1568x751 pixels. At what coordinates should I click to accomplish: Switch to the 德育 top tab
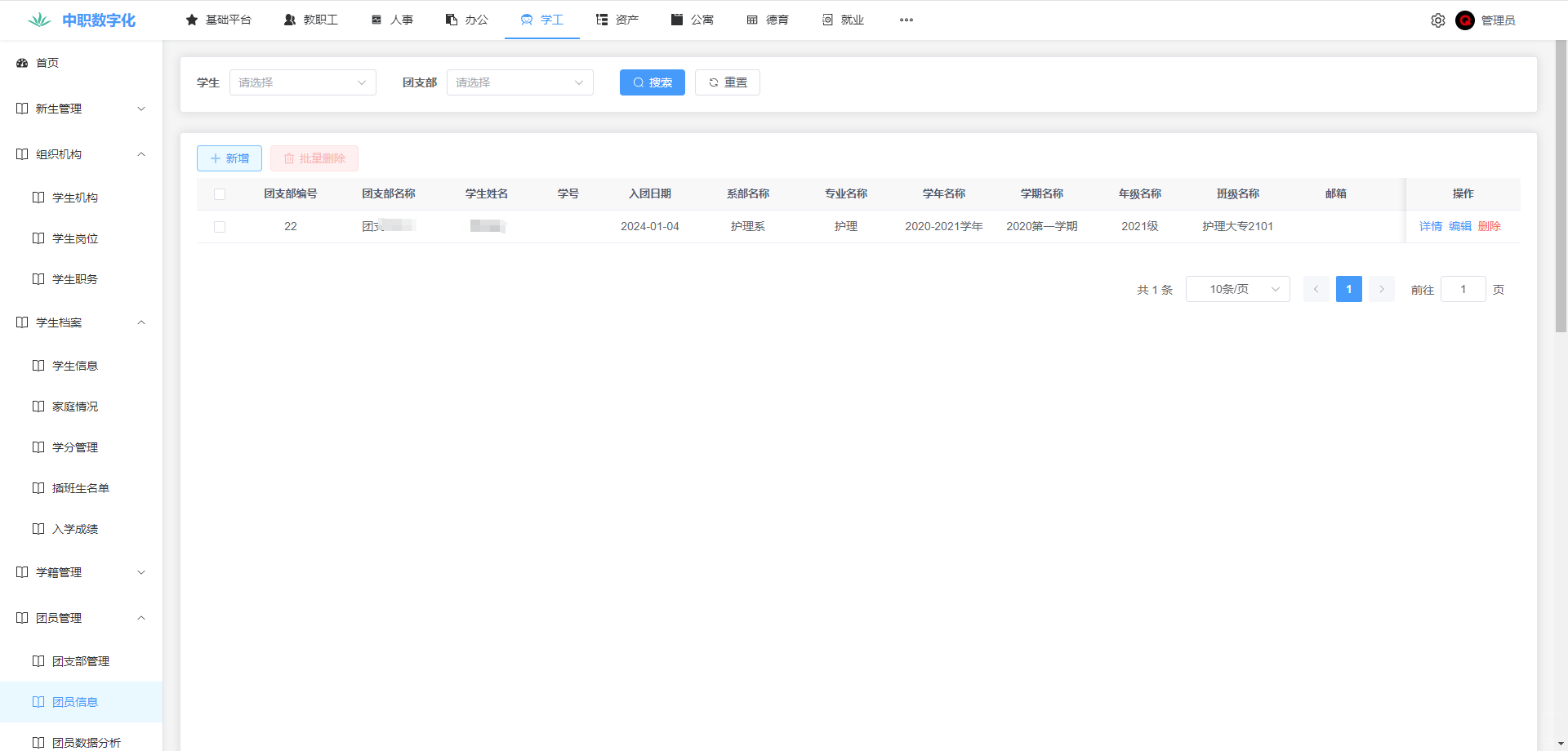768,20
